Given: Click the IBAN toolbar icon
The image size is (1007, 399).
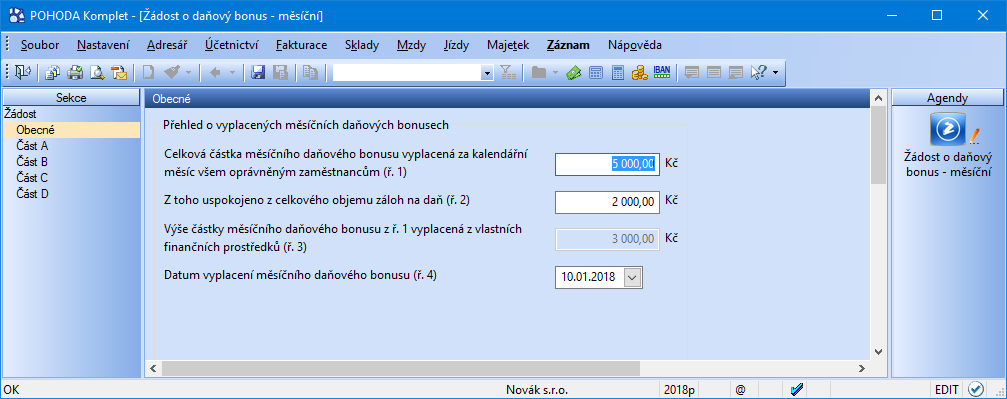Looking at the screenshot, I should (661, 73).
